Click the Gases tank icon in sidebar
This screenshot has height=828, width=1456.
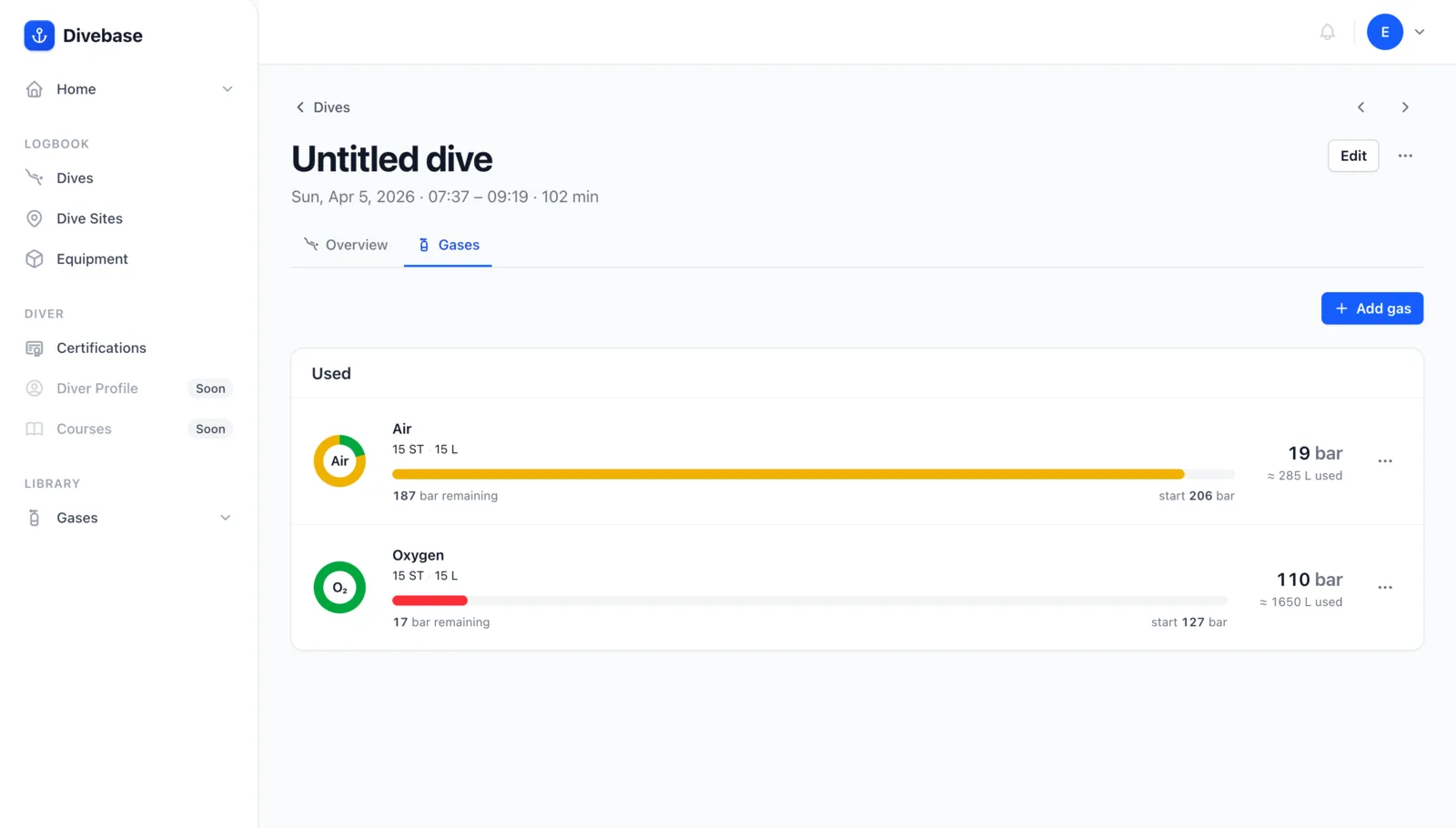tap(35, 518)
